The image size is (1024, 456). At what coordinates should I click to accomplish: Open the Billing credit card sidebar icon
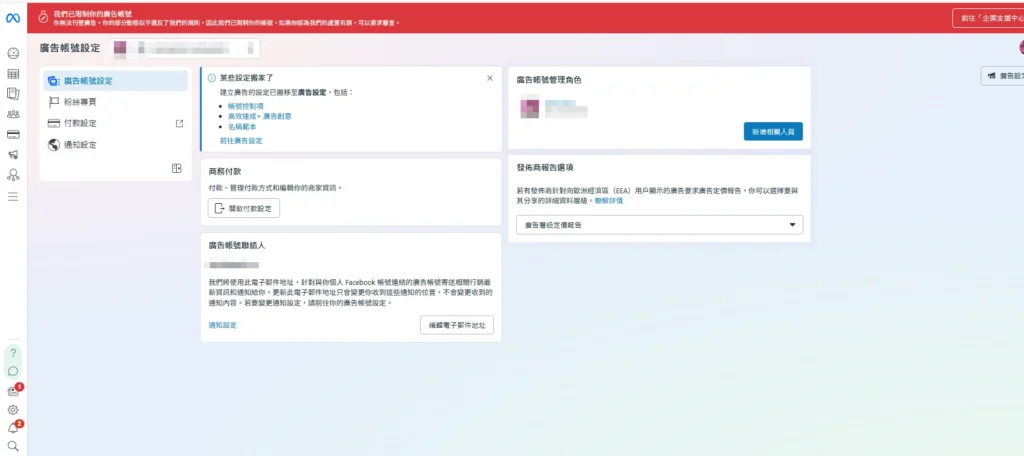point(13,134)
